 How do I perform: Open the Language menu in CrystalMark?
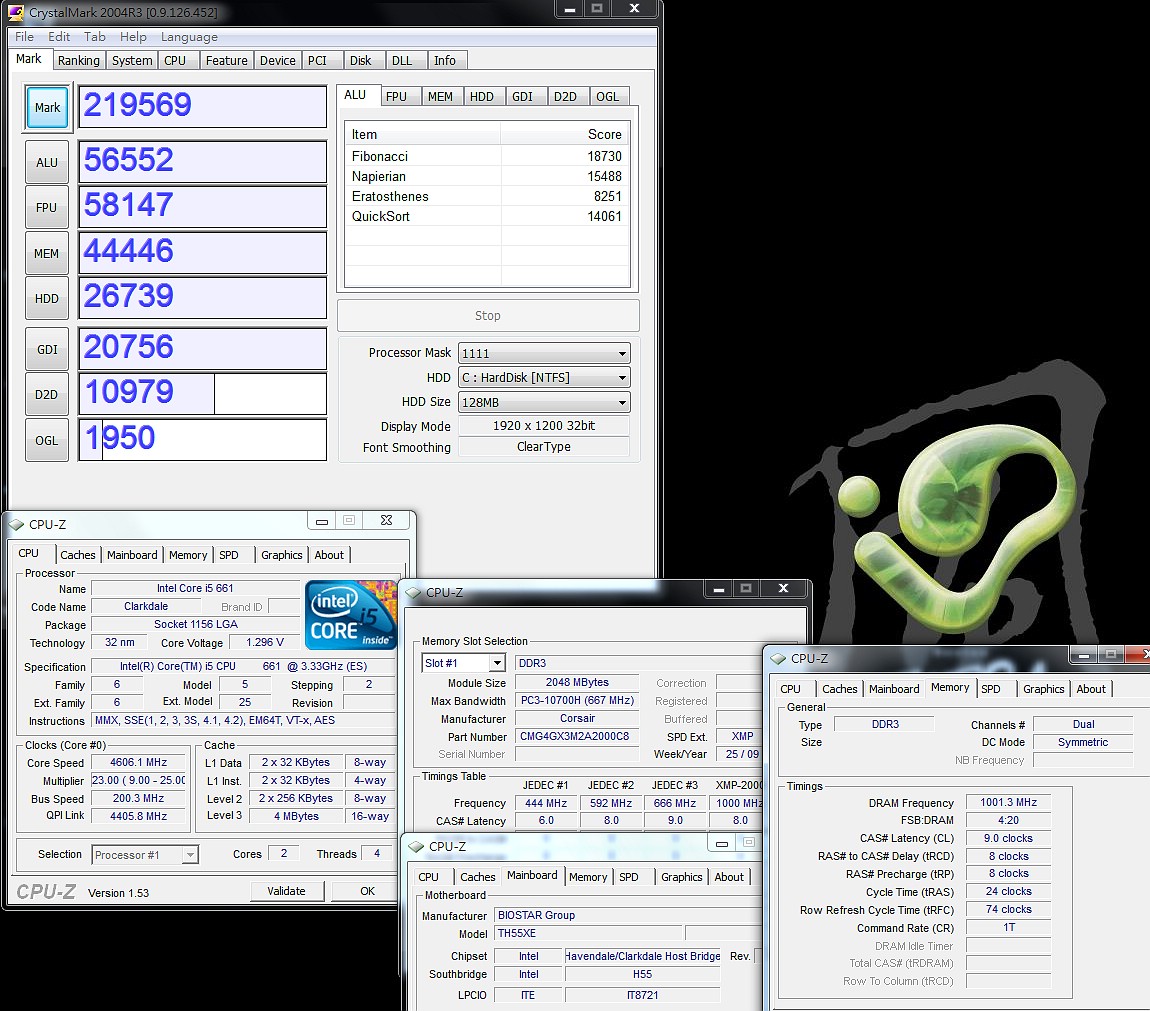pos(189,37)
